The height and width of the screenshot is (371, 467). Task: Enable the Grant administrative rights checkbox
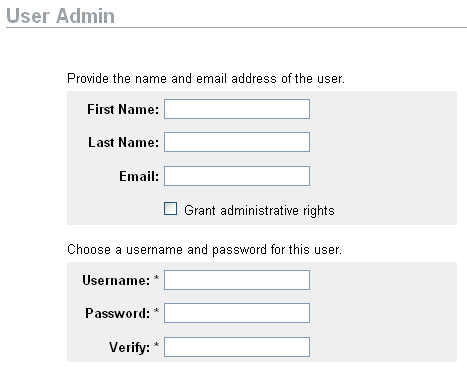pyautogui.click(x=170, y=209)
